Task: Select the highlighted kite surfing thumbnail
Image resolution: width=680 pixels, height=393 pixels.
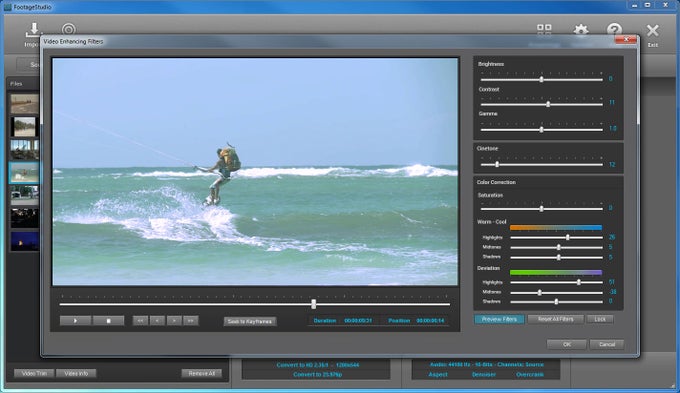Action: coord(24,173)
